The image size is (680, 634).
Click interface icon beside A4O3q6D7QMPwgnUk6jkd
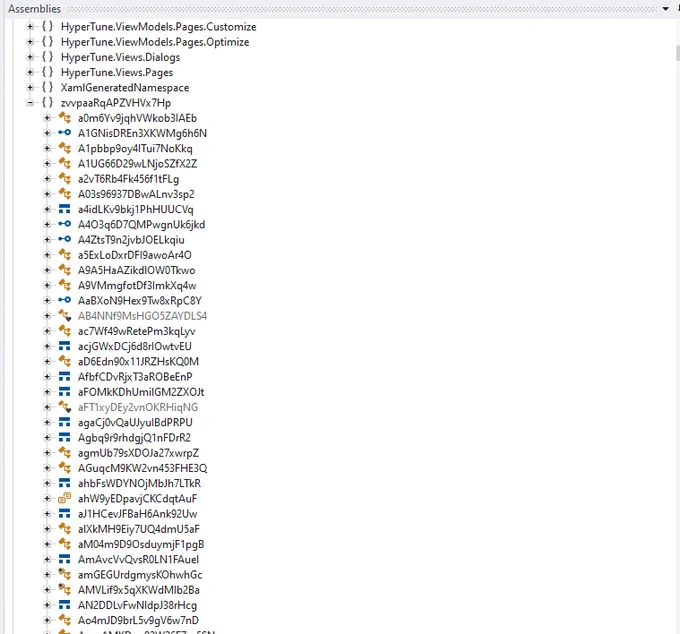[64, 224]
